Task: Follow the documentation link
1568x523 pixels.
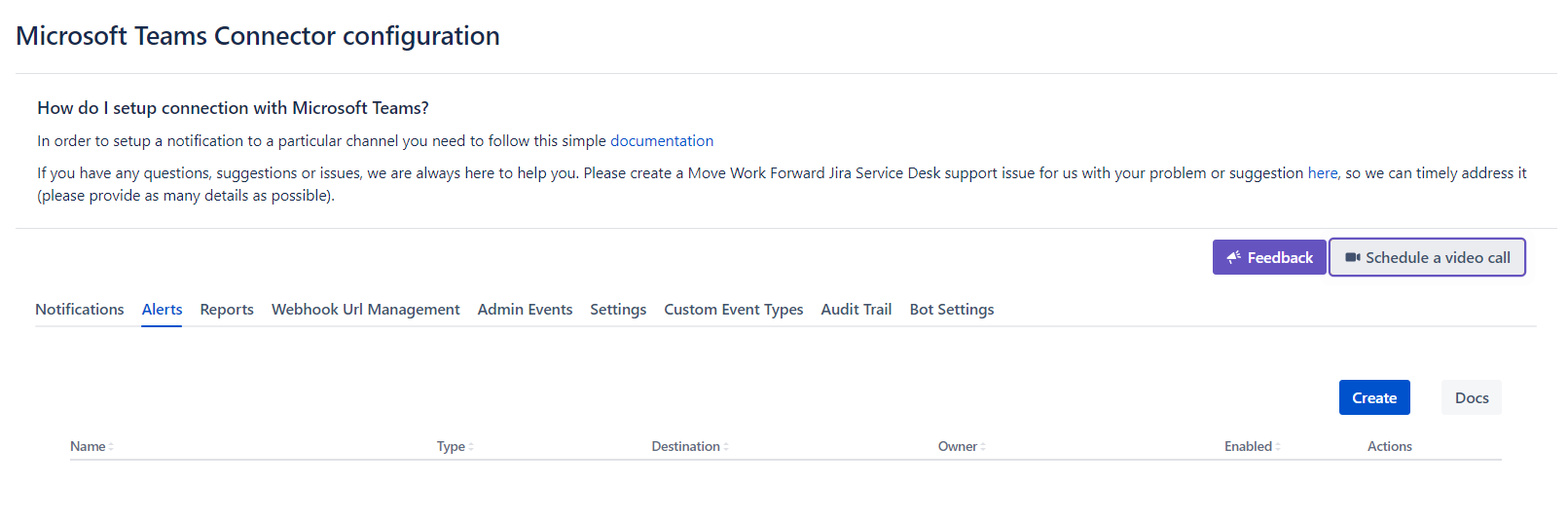Action: pos(662,141)
